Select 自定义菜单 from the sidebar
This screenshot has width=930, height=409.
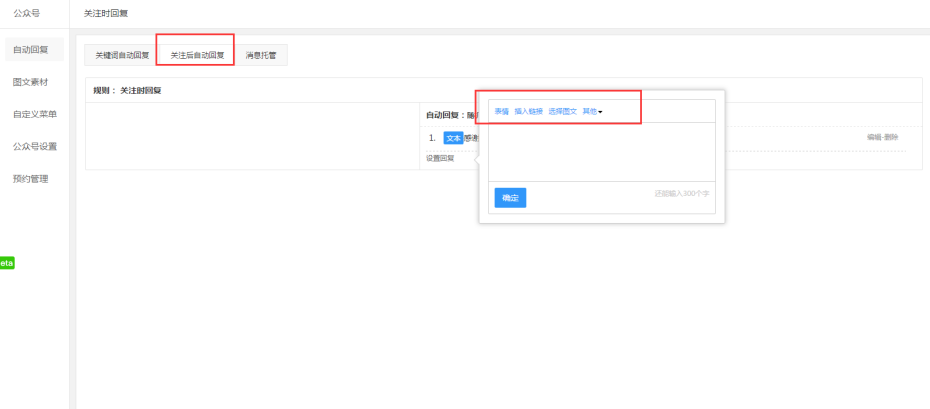34,114
